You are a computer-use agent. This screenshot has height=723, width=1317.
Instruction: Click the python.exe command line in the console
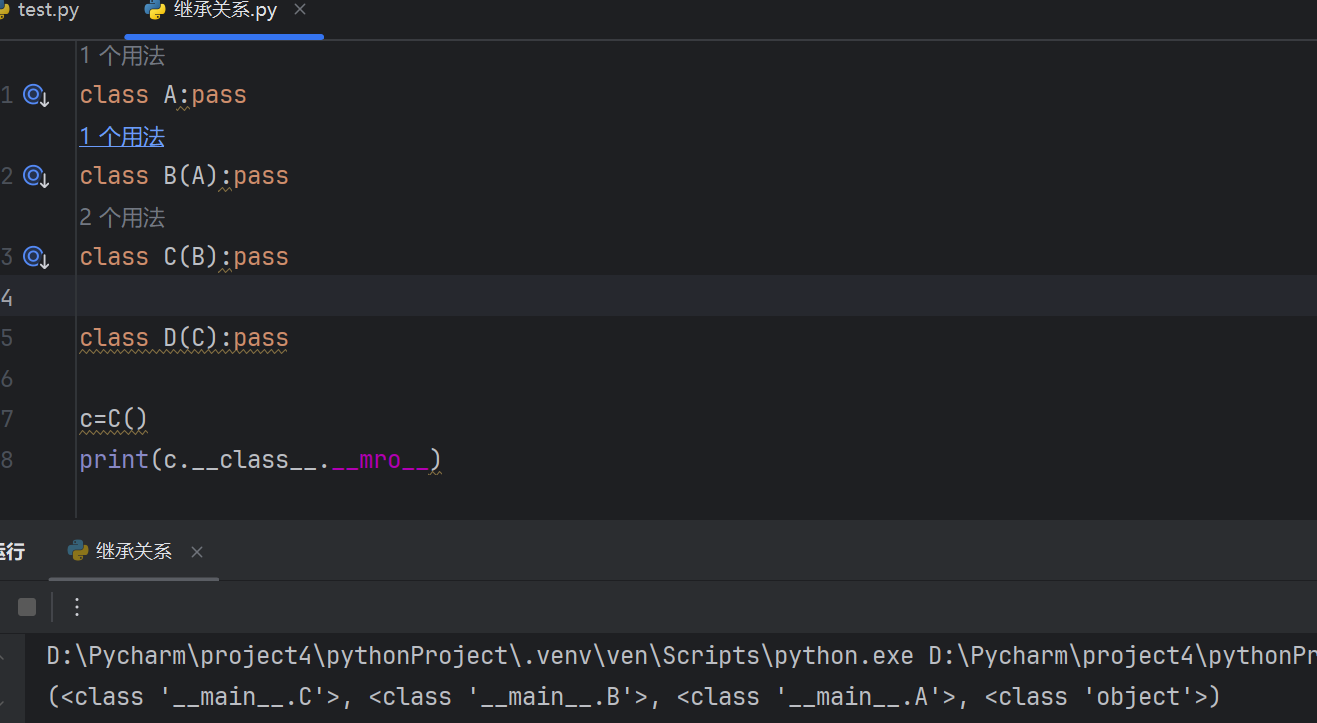(682, 656)
